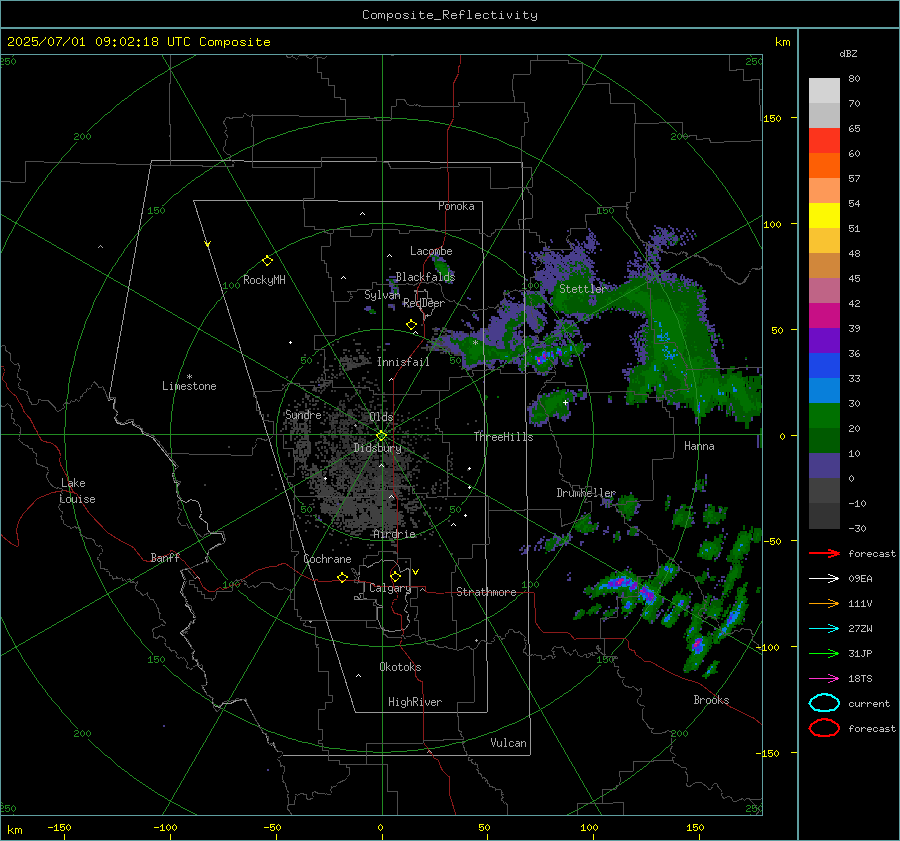
Task: Click the yellow diamond marker above Calgary
Action: (395, 576)
